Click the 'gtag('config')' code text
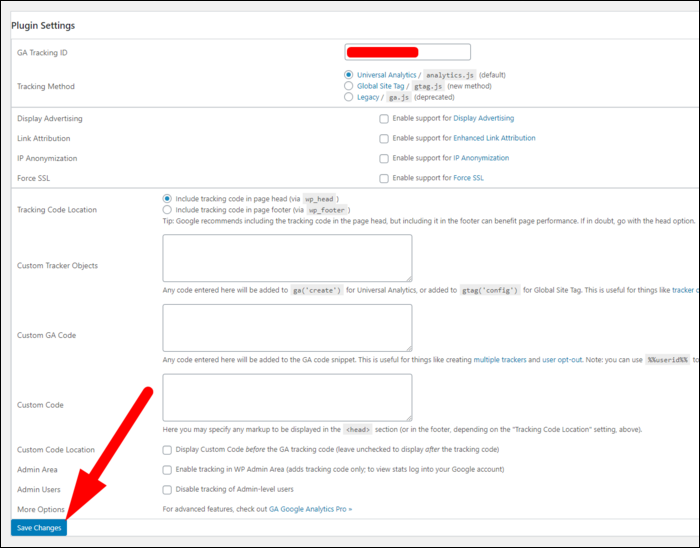 pos(490,291)
